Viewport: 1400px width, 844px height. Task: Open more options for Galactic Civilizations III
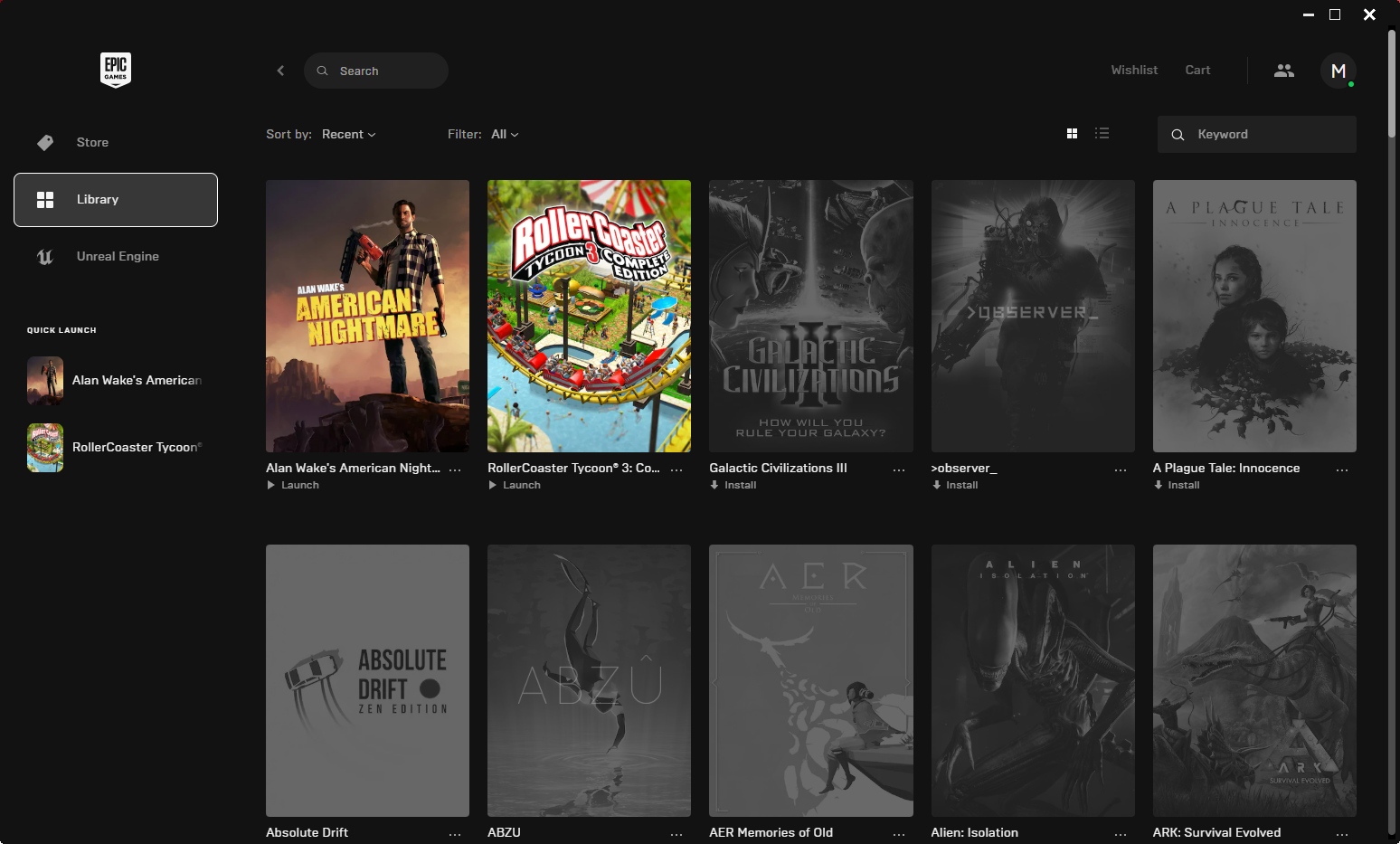[898, 469]
